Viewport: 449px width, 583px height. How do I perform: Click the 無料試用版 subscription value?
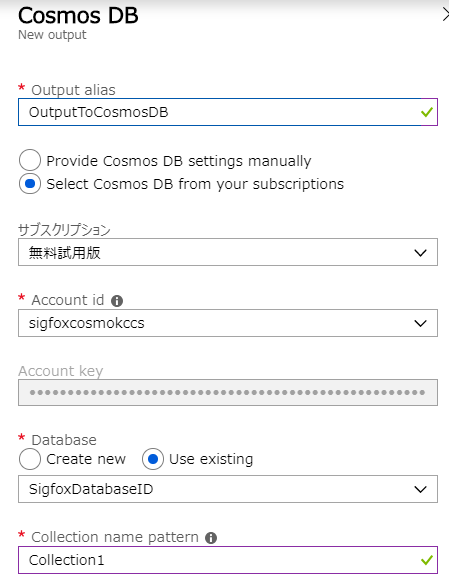pyautogui.click(x=65, y=253)
